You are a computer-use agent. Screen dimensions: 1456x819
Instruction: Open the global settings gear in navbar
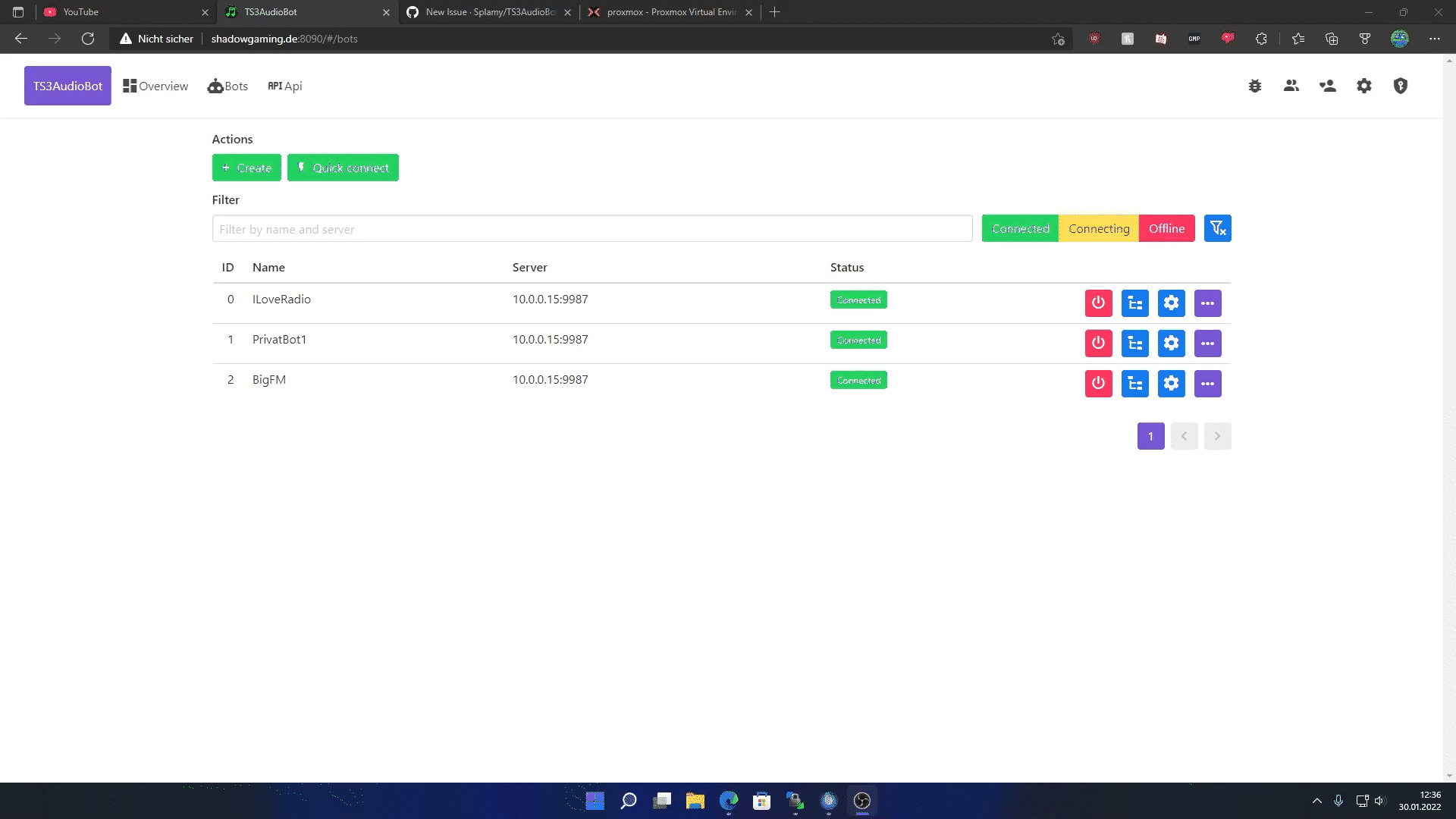coord(1364,86)
